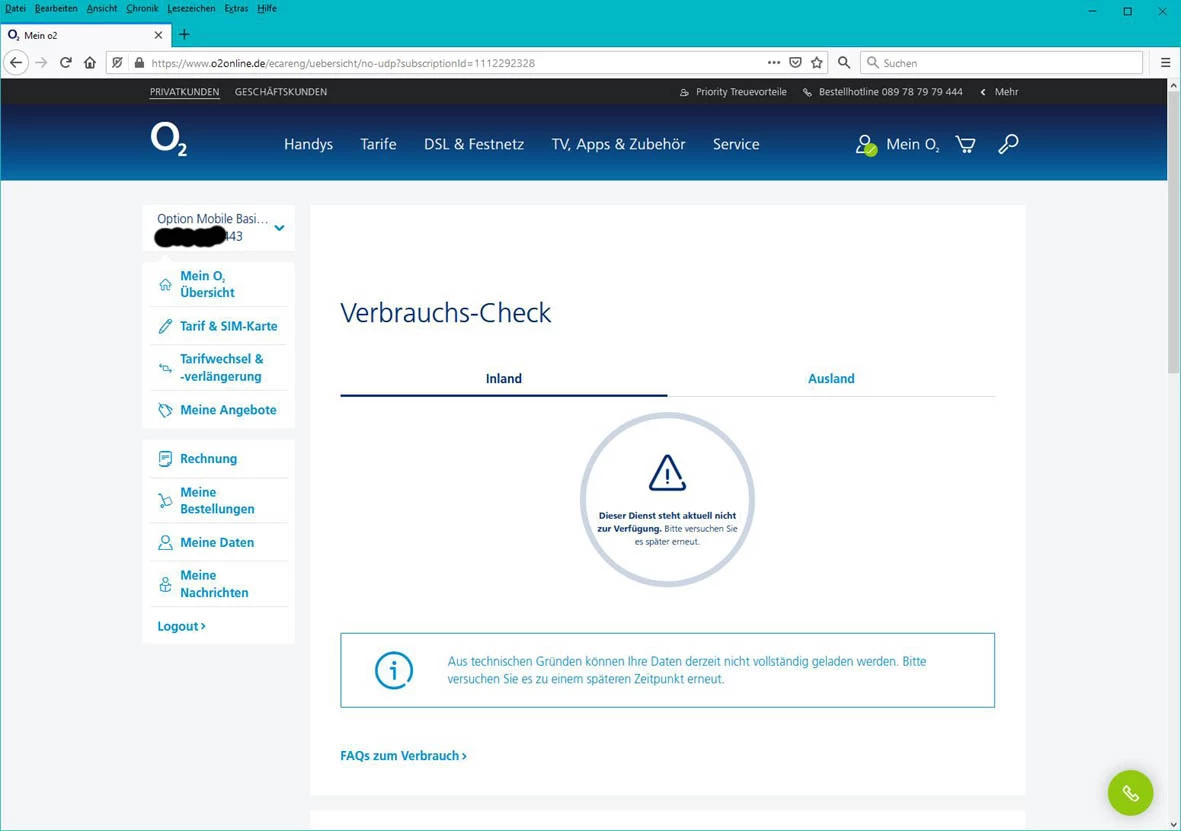Click the Mein O2 header text
The height and width of the screenshot is (831, 1181).
click(913, 145)
